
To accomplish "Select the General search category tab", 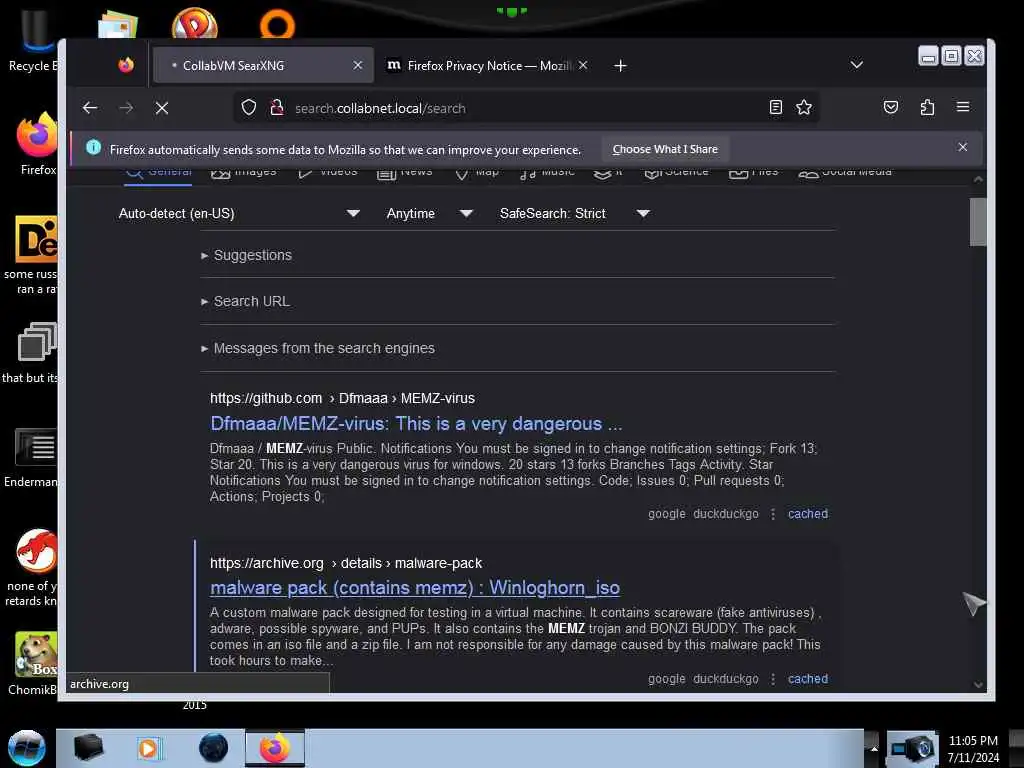I will click(x=158, y=172).
